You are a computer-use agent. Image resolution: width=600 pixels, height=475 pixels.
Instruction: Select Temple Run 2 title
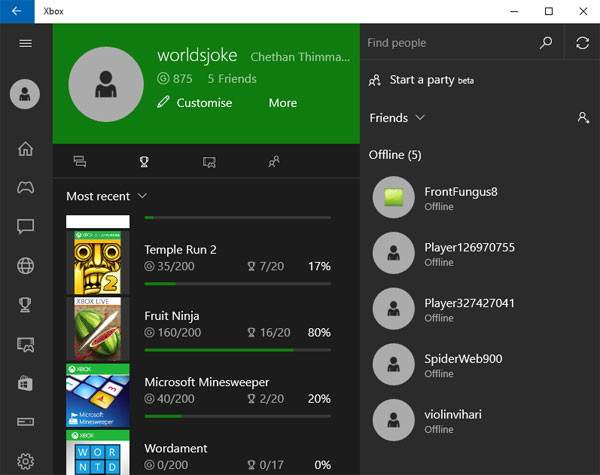[x=180, y=250]
